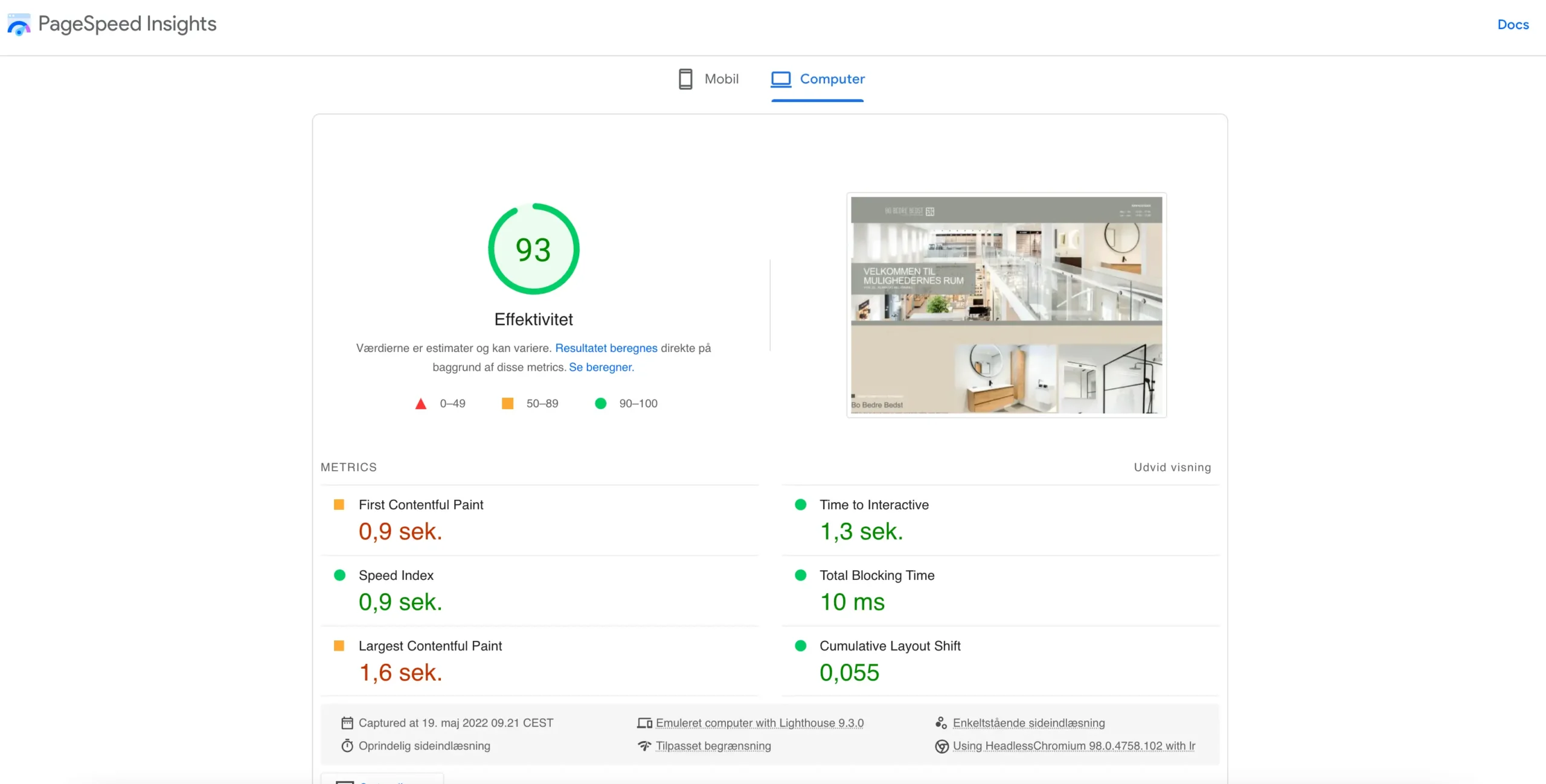The height and width of the screenshot is (784, 1546).
Task: Select the Computer tab
Action: [818, 79]
